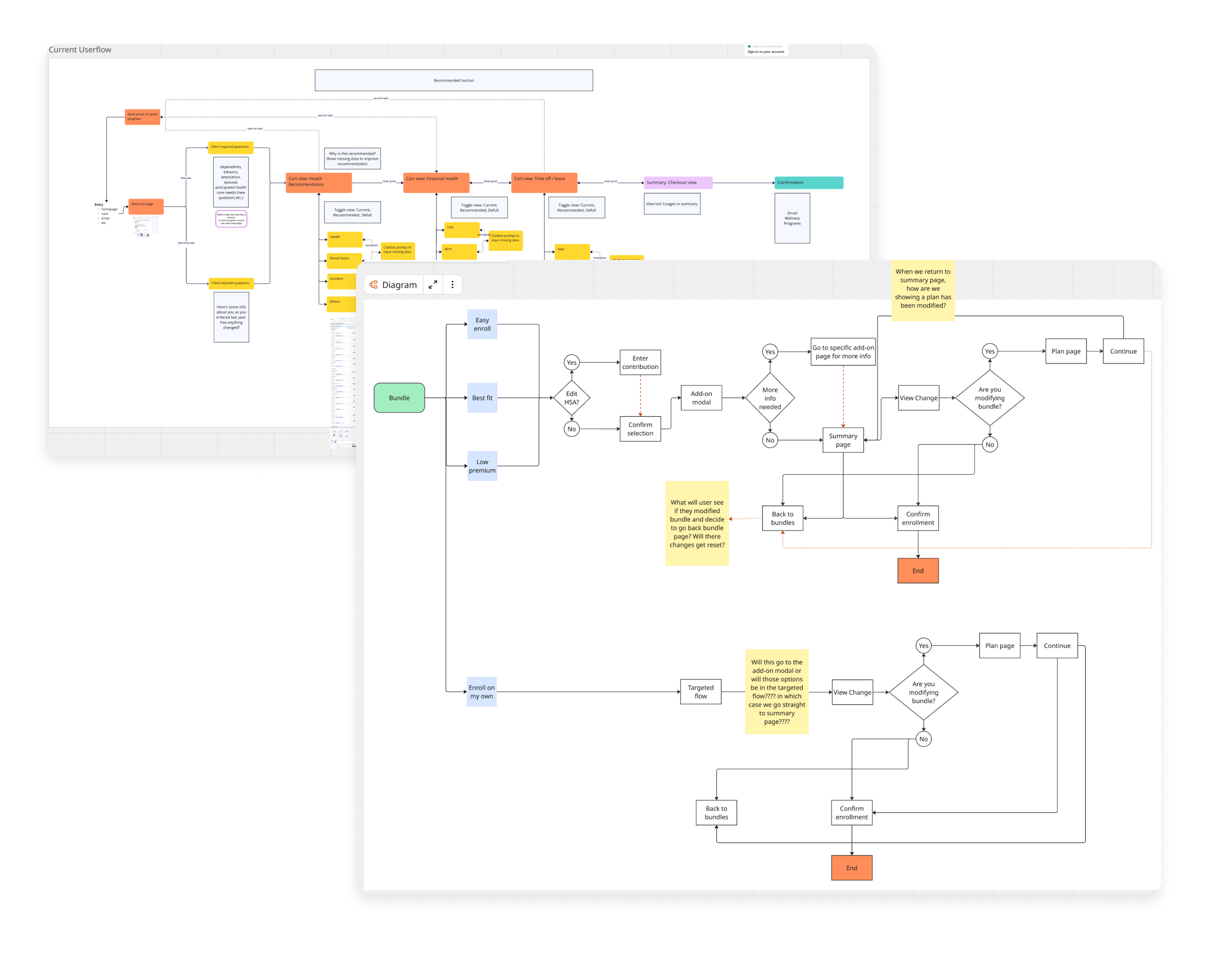Image resolution: width=1232 pixels, height=972 pixels.
Task: Select the Edit HSA? decision diamond
Action: click(572, 398)
